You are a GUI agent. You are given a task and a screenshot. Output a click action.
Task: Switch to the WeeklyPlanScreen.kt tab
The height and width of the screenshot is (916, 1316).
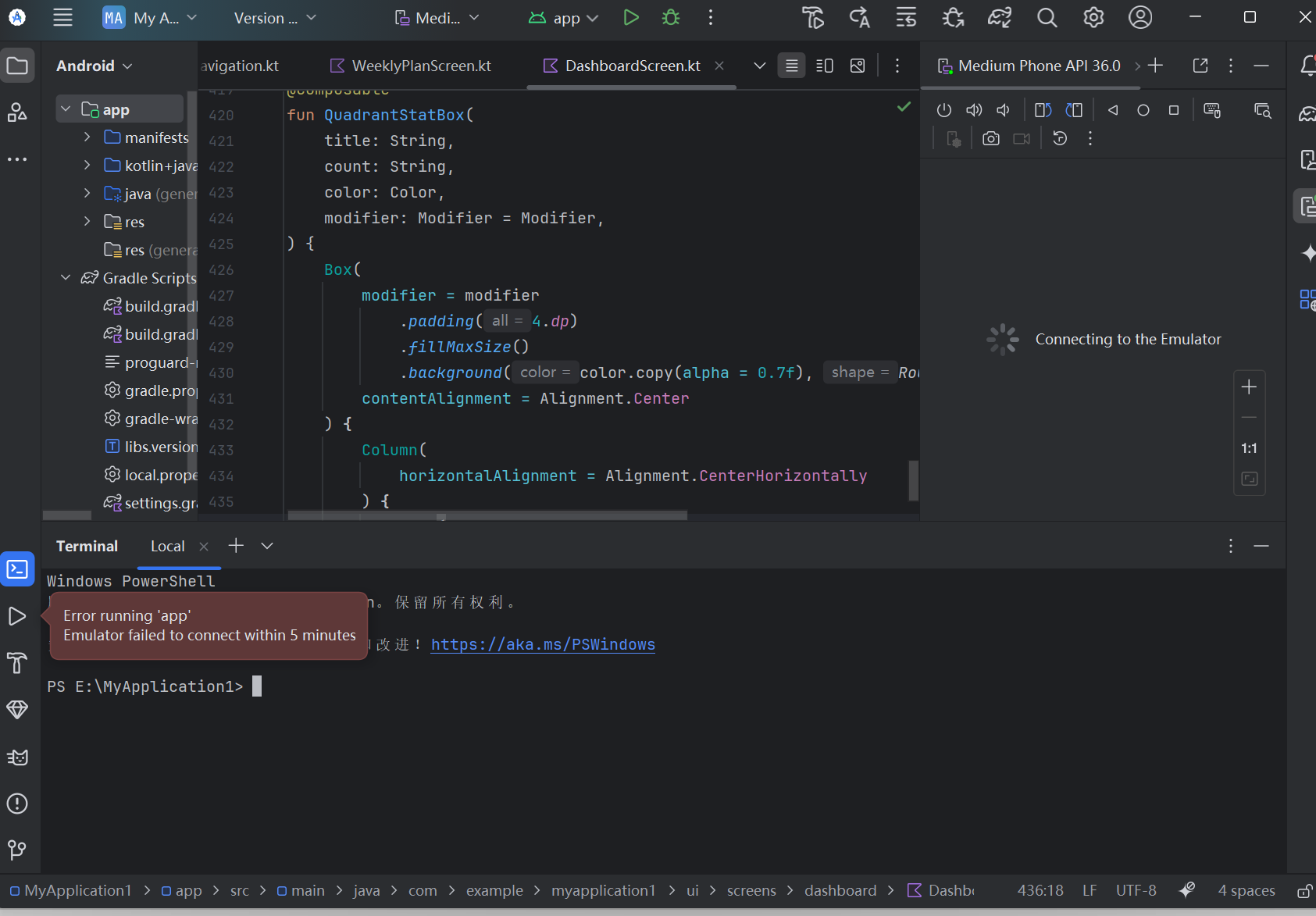[412, 66]
